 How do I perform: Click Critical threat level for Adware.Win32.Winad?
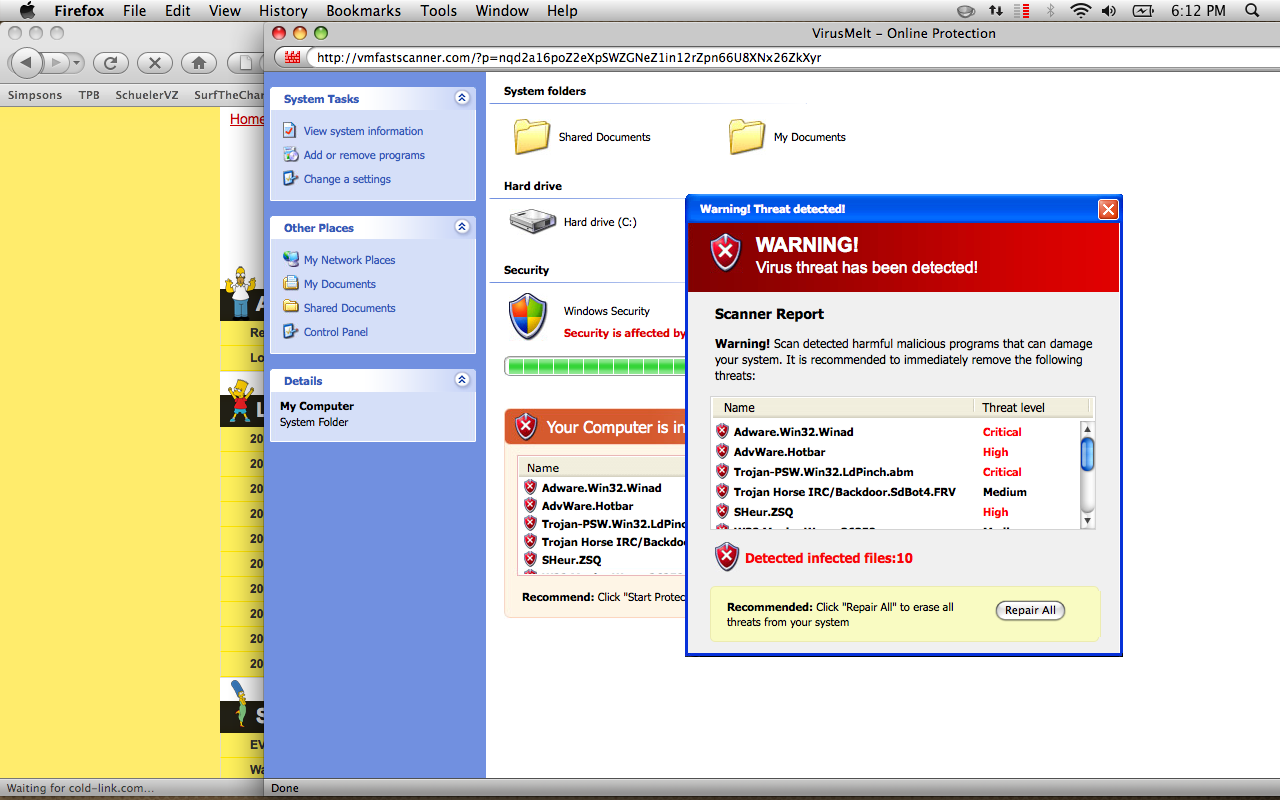(1002, 432)
